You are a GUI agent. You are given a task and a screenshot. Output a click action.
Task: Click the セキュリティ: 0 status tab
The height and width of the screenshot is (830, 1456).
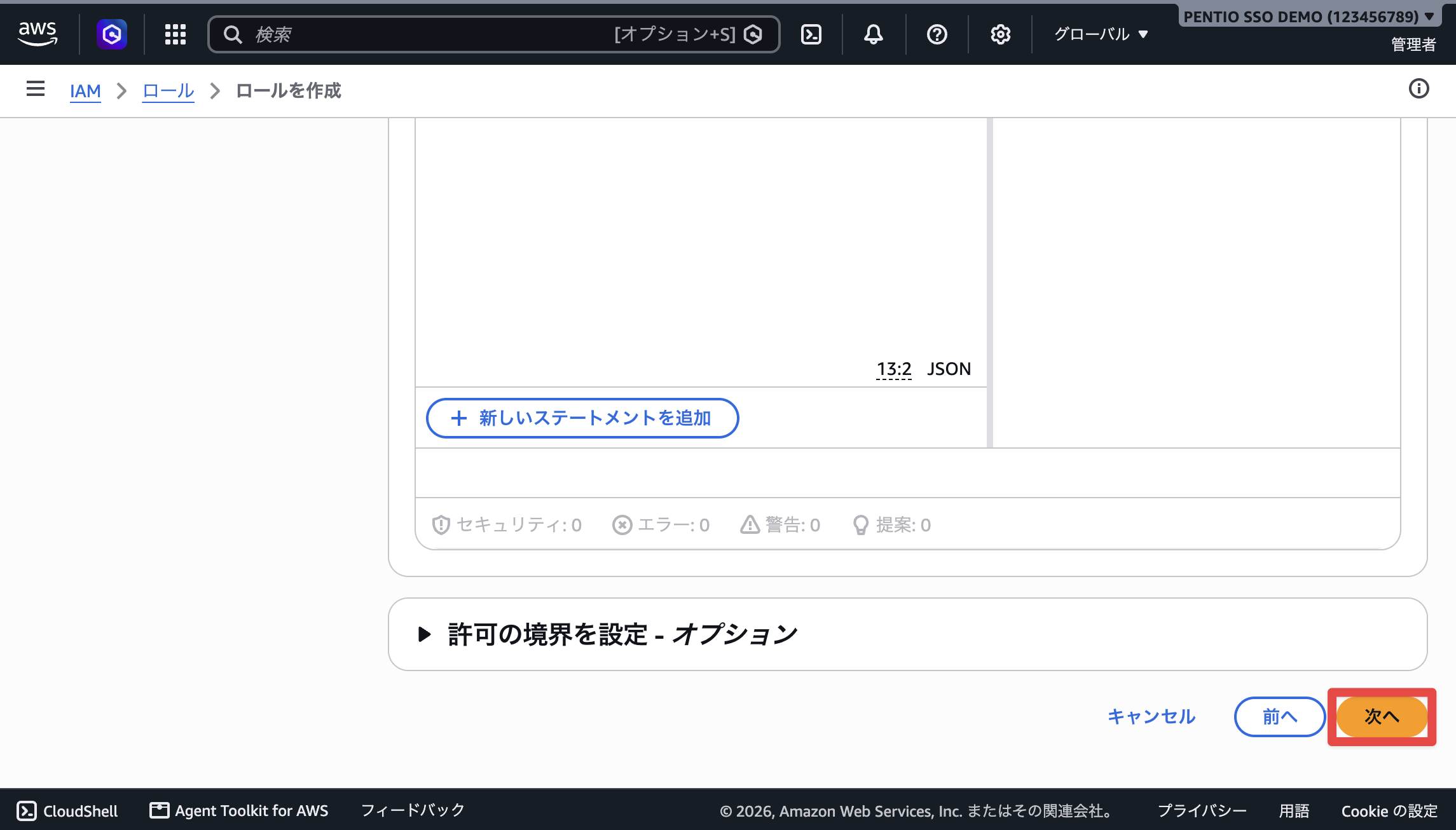pyautogui.click(x=507, y=525)
